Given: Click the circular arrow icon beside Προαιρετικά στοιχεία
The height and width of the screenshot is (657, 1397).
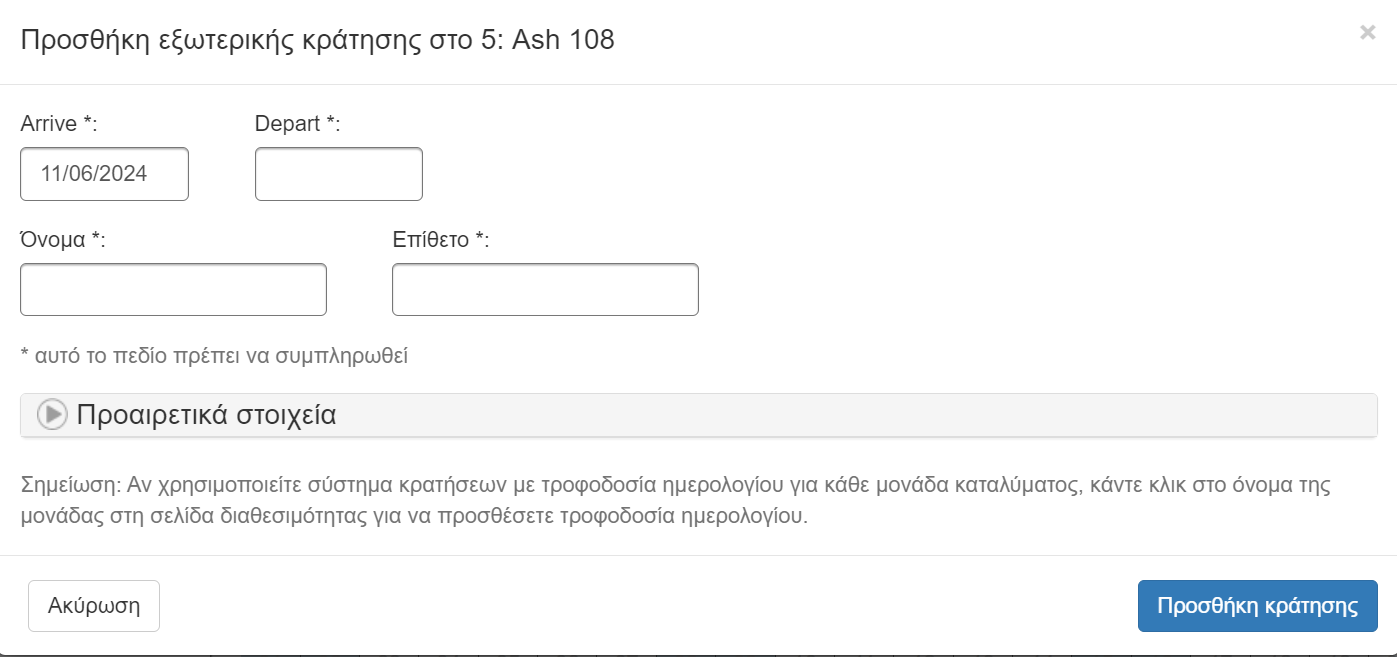Looking at the screenshot, I should [52, 415].
